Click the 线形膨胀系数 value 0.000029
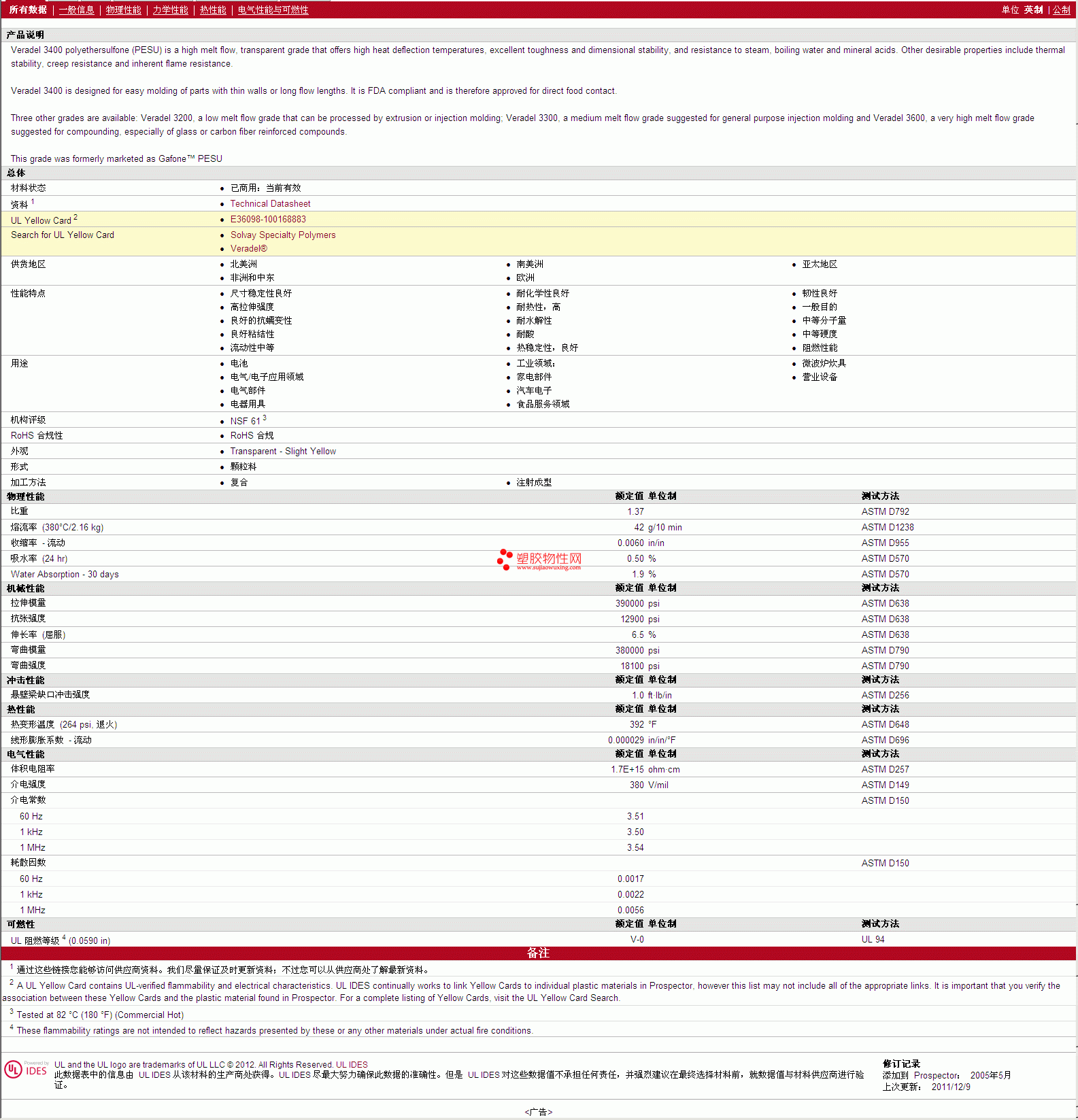1078x1120 pixels. click(x=626, y=740)
